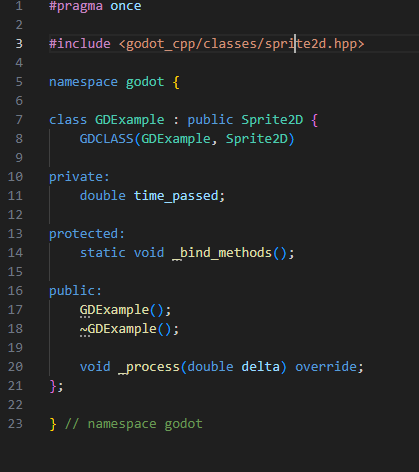Screen dimensions: 419x472
Task: Click the '#pragma' directive on line 1
Action: point(76,6)
